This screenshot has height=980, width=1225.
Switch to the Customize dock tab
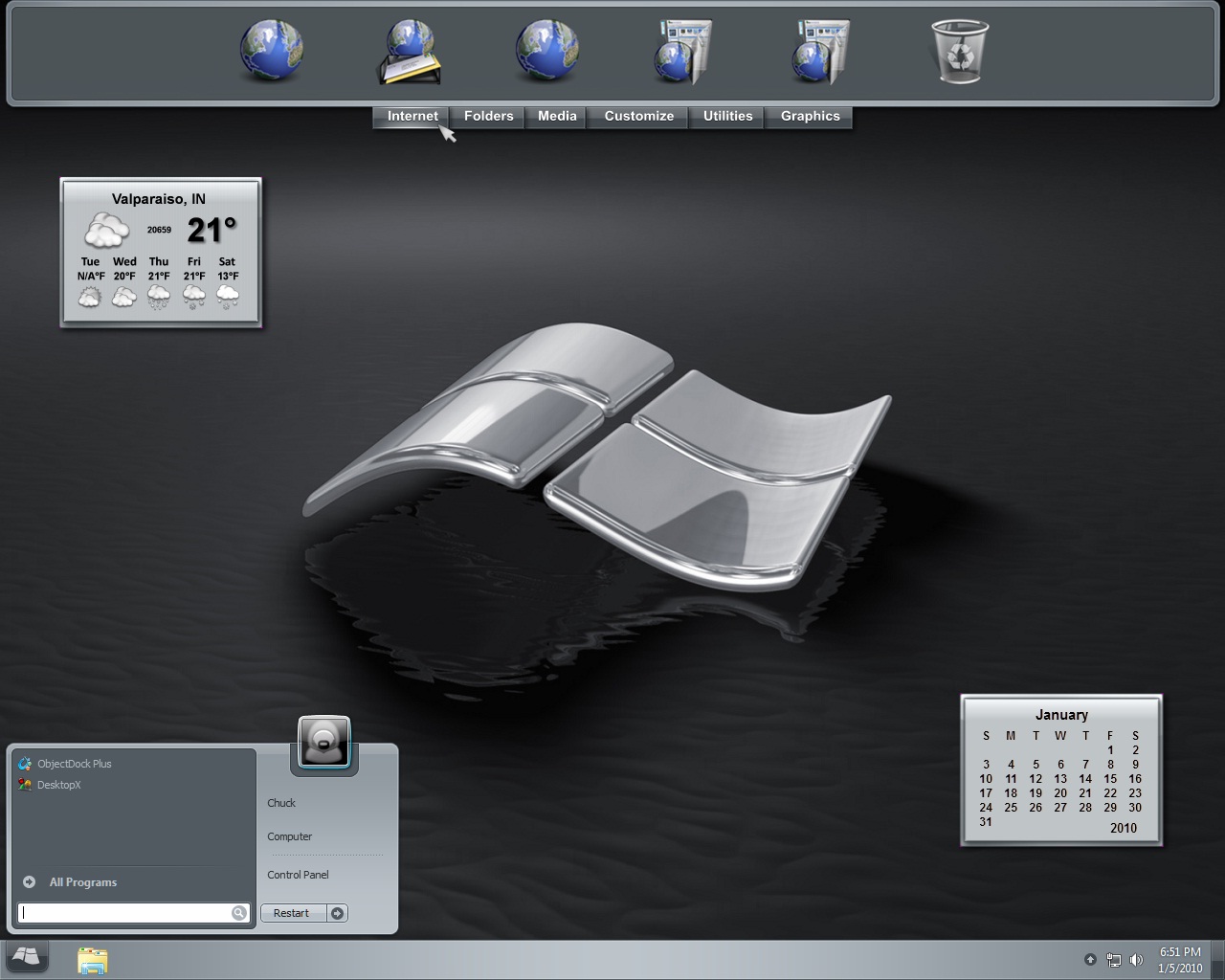638,117
